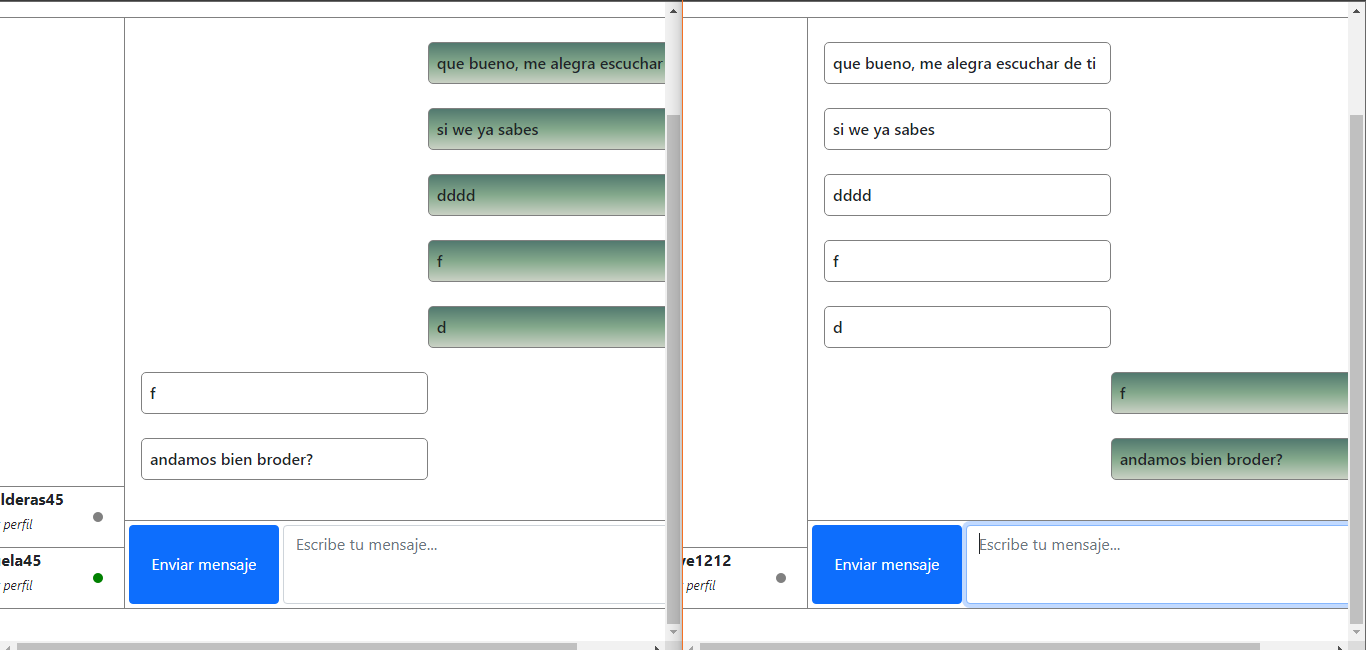The height and width of the screenshot is (650, 1366).
Task: Click the green 'si we ya sabes' message
Action: (547, 129)
